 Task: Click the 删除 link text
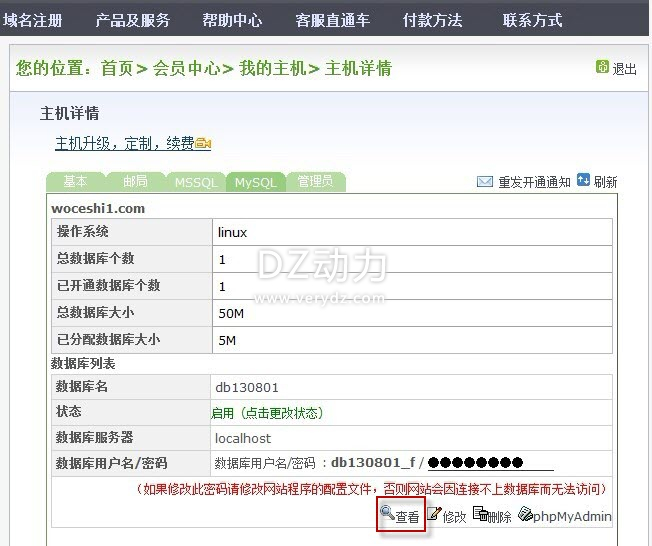[499, 517]
